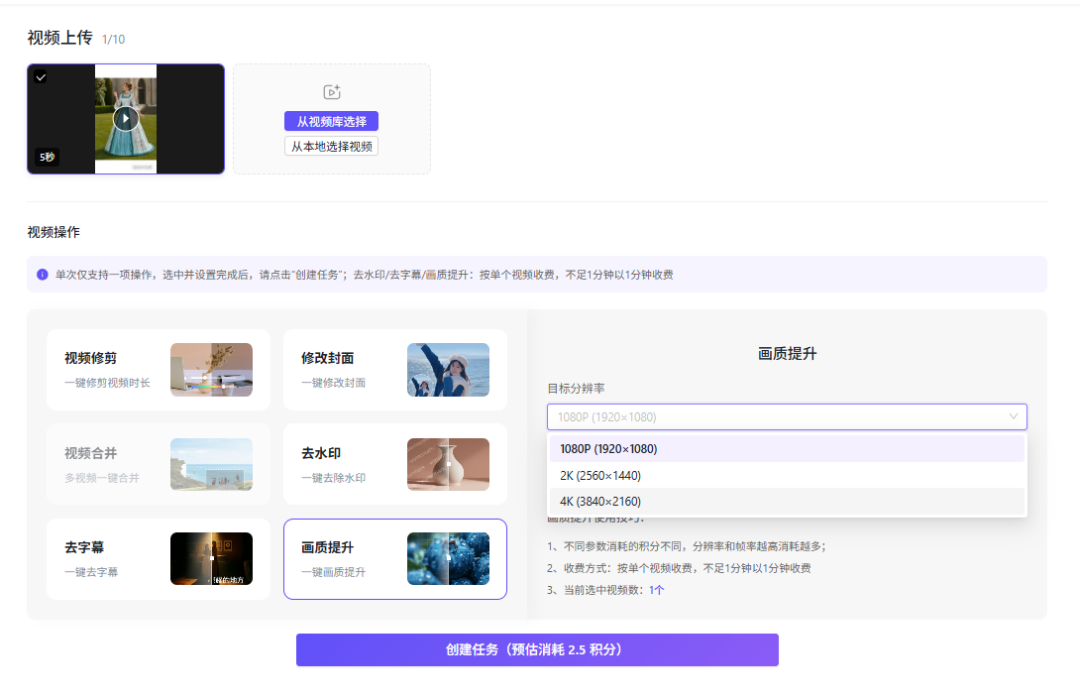This screenshot has width=1080, height=698.
Task: Click the 去字幕 preview thumbnail
Action: point(211,559)
